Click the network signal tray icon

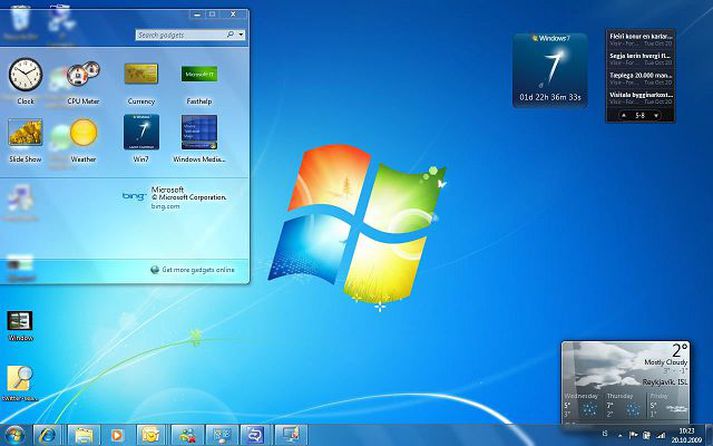661,436
